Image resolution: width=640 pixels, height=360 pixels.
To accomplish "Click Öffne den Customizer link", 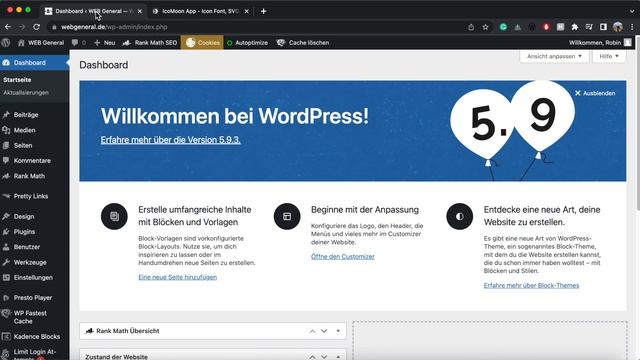I will 342,256.
